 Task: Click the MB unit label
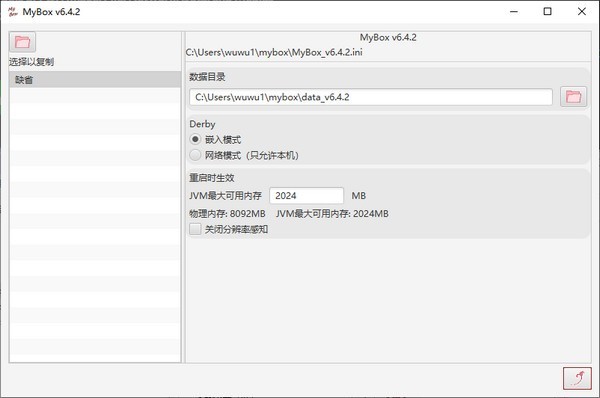(x=359, y=196)
